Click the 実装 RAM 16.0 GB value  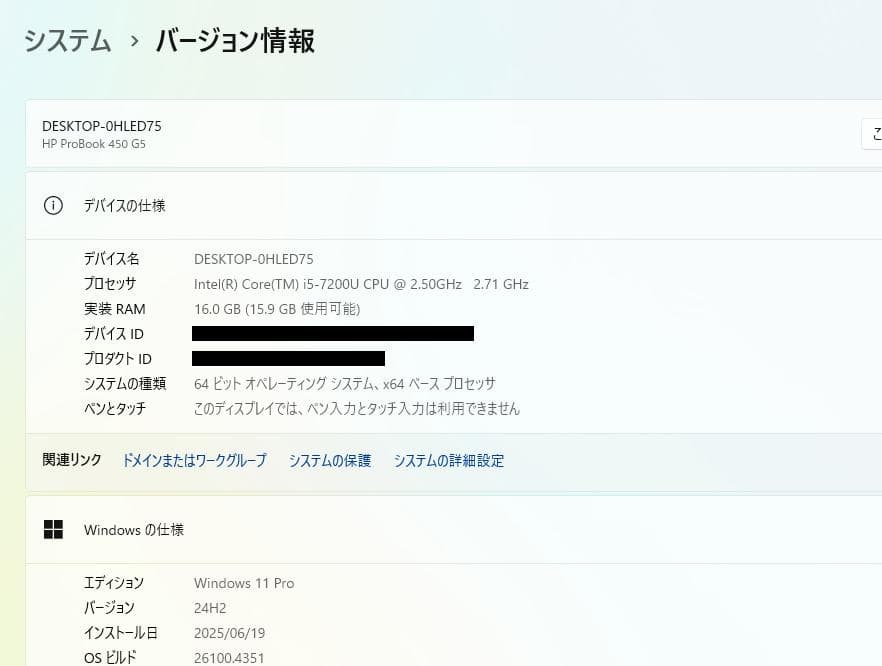click(x=269, y=308)
